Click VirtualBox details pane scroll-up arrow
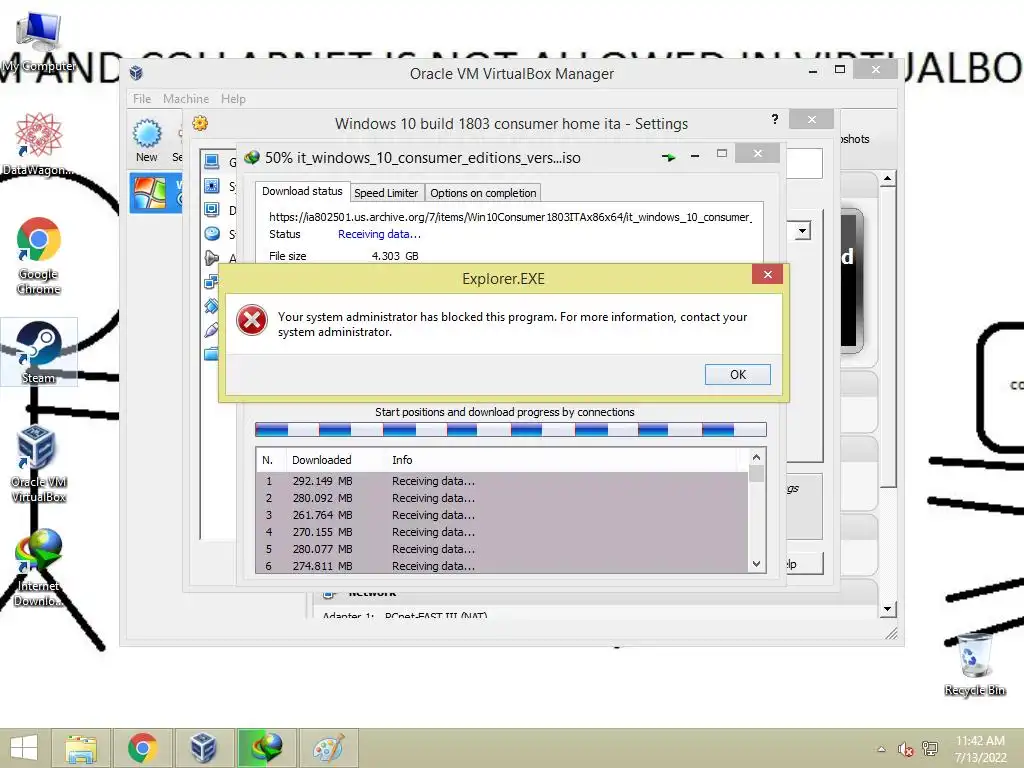 click(887, 178)
